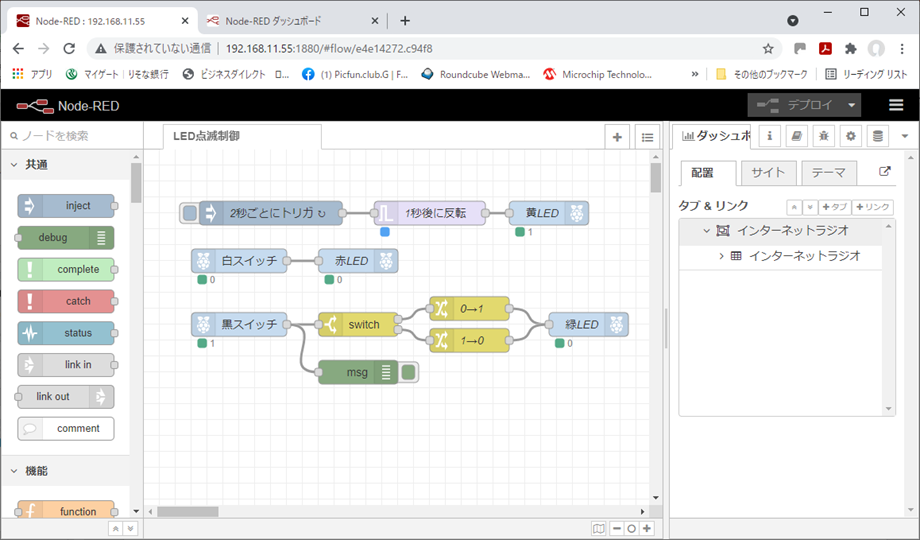Viewport: 920px width, 540px height.
Task: Open the デプロイ dropdown arrow
Action: [x=852, y=105]
